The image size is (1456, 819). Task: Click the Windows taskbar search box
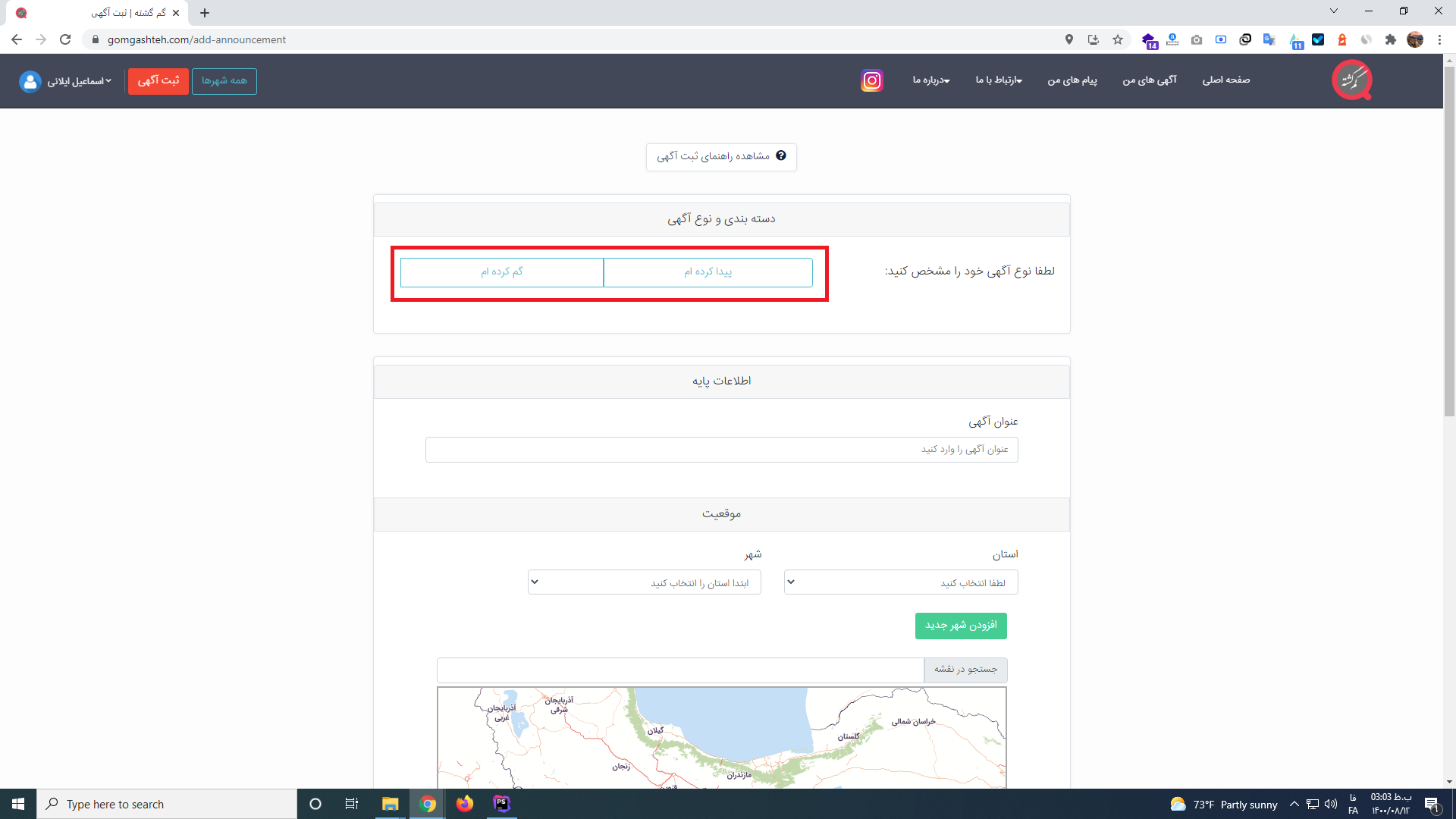coord(167,804)
